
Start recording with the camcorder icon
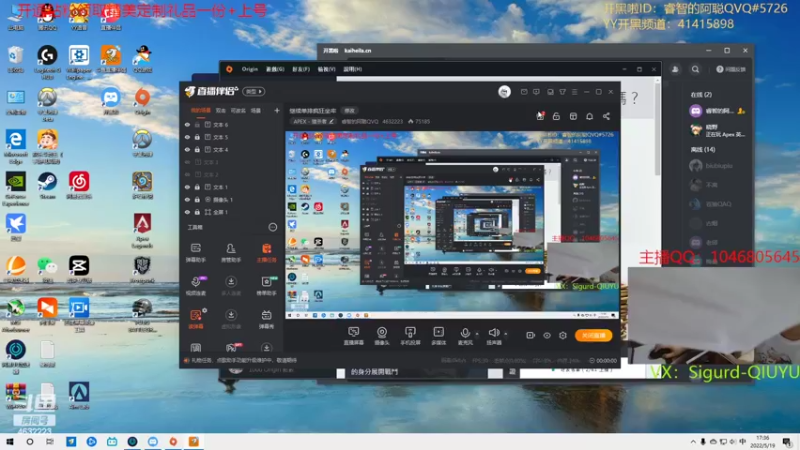pos(531,335)
